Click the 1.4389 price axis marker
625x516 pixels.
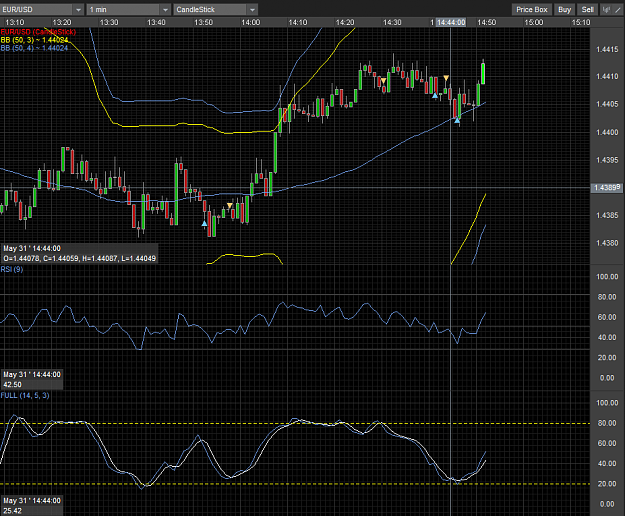click(x=607, y=187)
